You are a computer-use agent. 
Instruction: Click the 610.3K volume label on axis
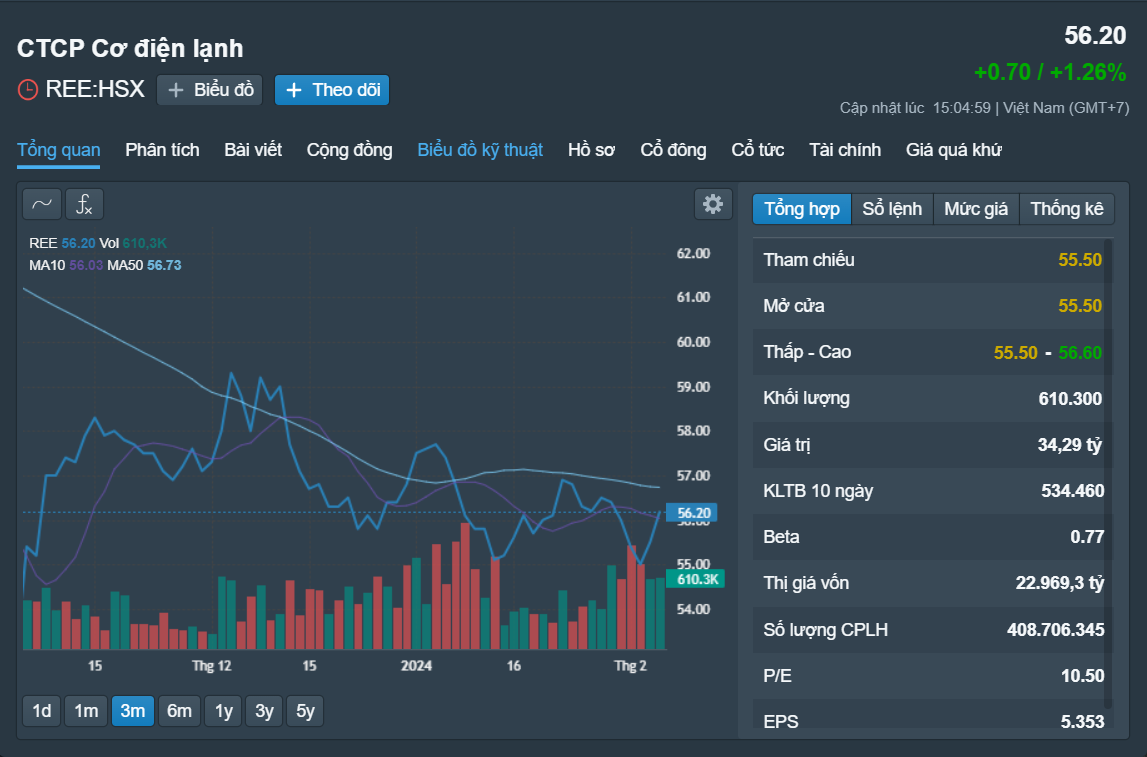click(x=696, y=579)
